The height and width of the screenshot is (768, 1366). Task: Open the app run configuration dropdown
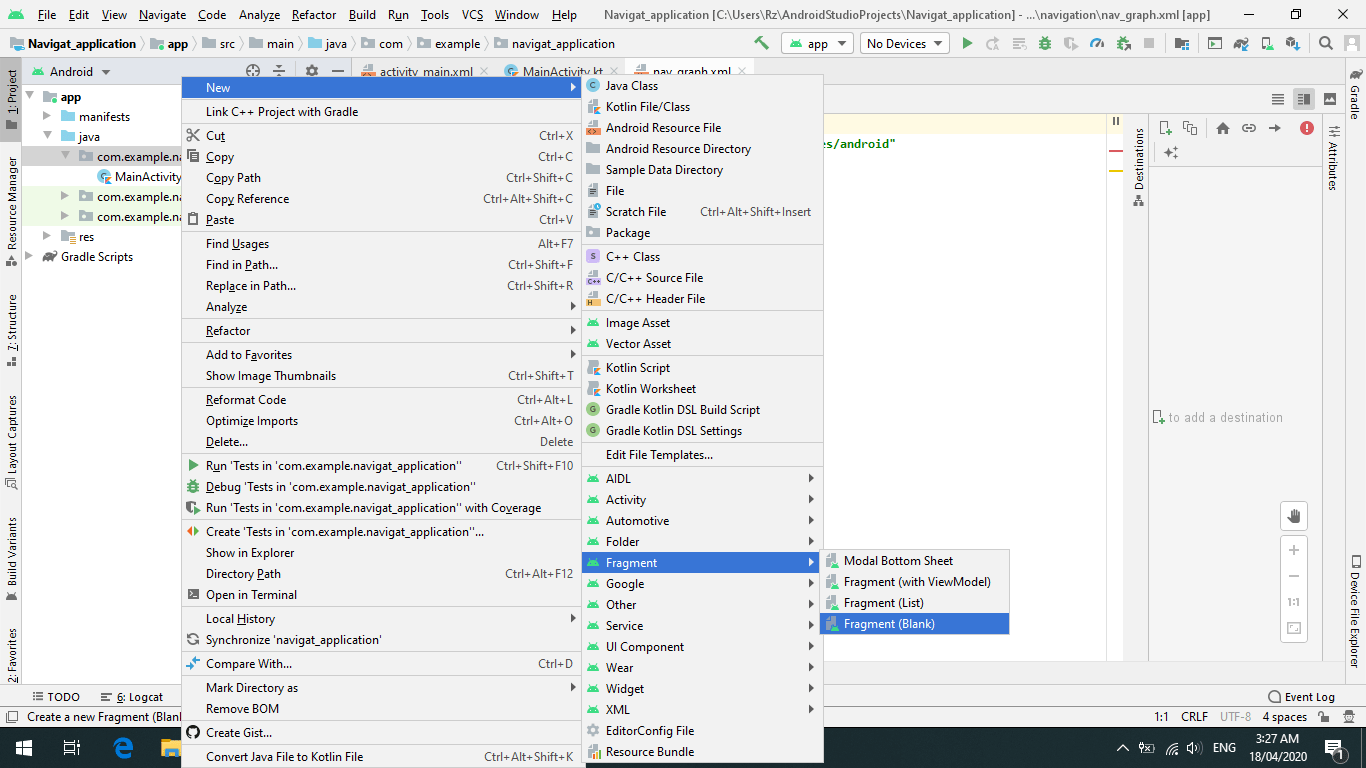click(818, 43)
